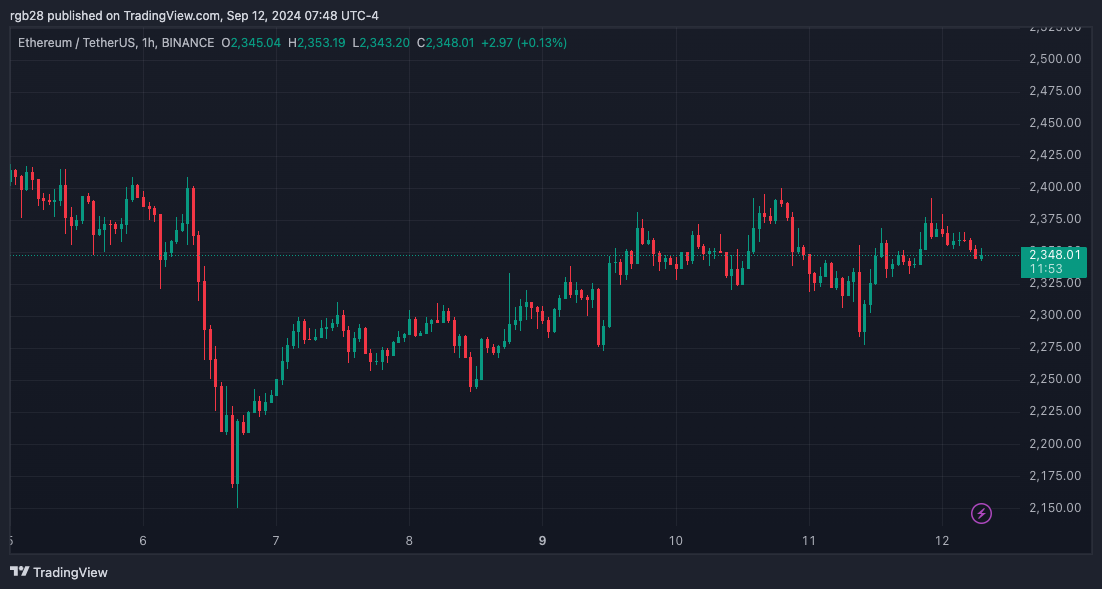This screenshot has width=1102, height=589.
Task: Select the Ethereum / TetherUS symbol name
Action: (x=78, y=43)
